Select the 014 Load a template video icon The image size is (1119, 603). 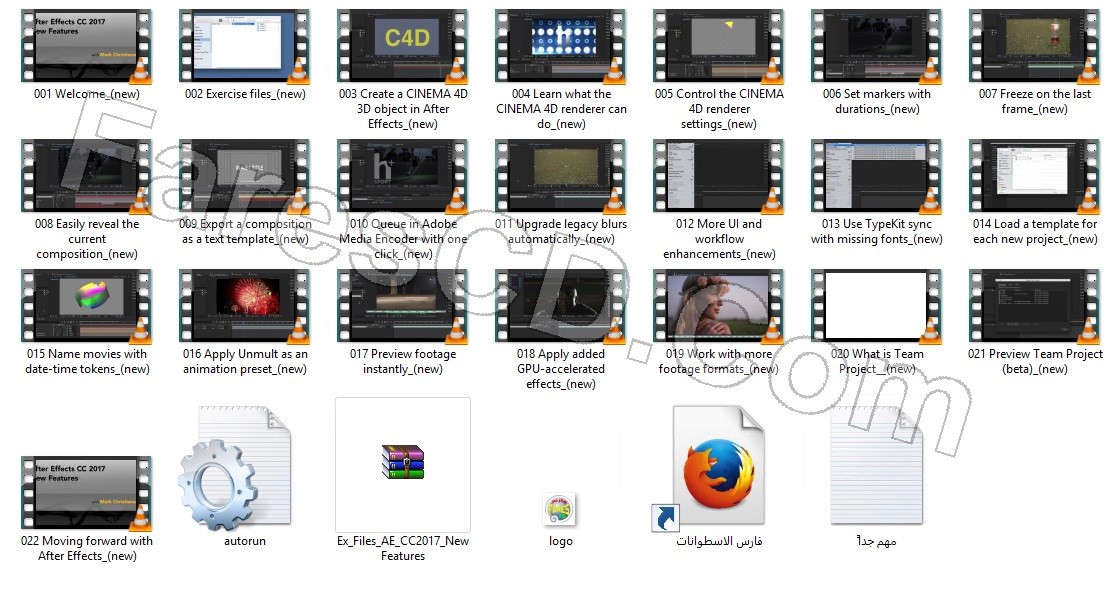pyautogui.click(x=1035, y=176)
